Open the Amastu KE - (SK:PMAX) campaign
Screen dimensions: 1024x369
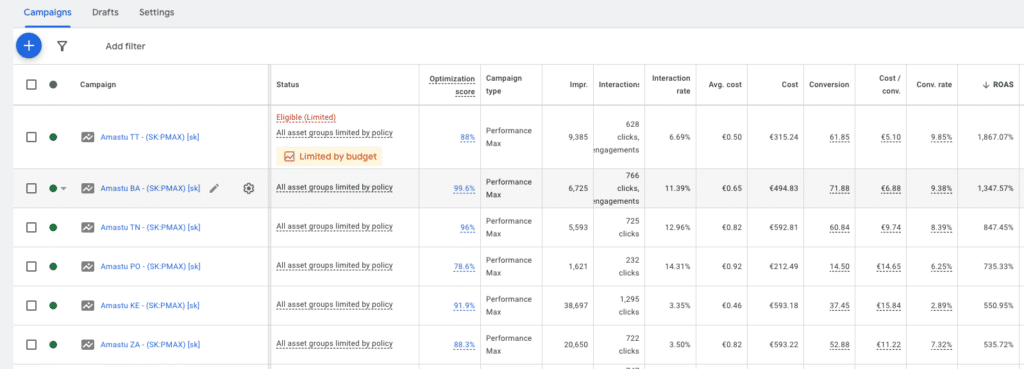coord(150,306)
